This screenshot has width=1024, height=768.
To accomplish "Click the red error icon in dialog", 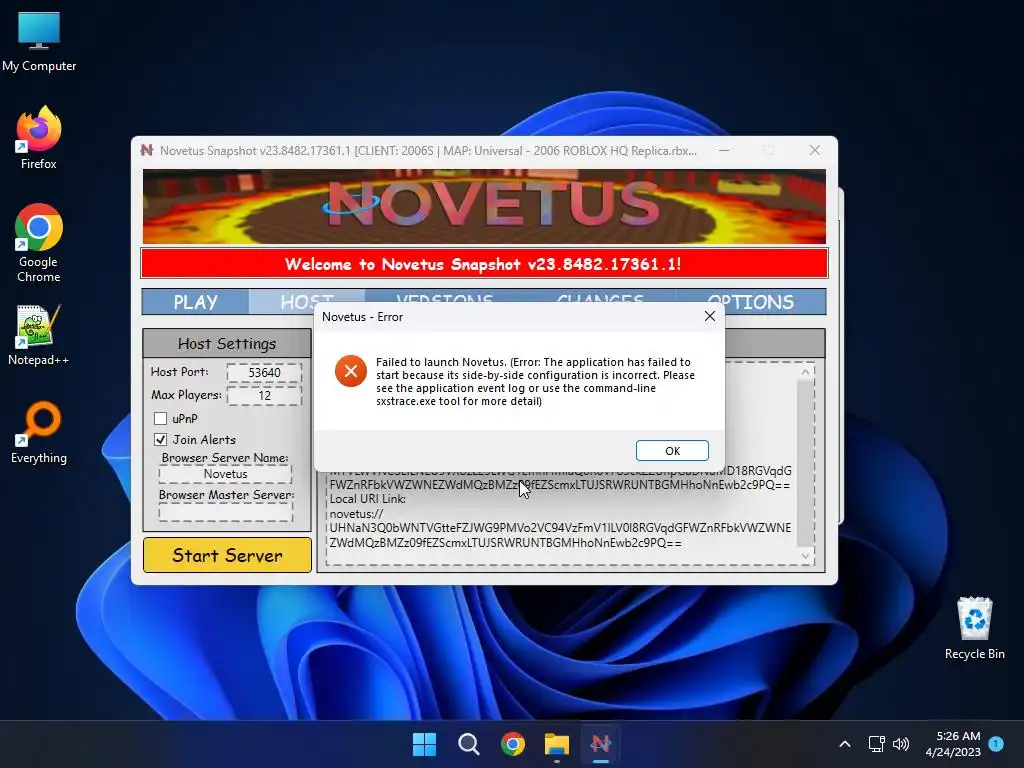I will click(351, 371).
